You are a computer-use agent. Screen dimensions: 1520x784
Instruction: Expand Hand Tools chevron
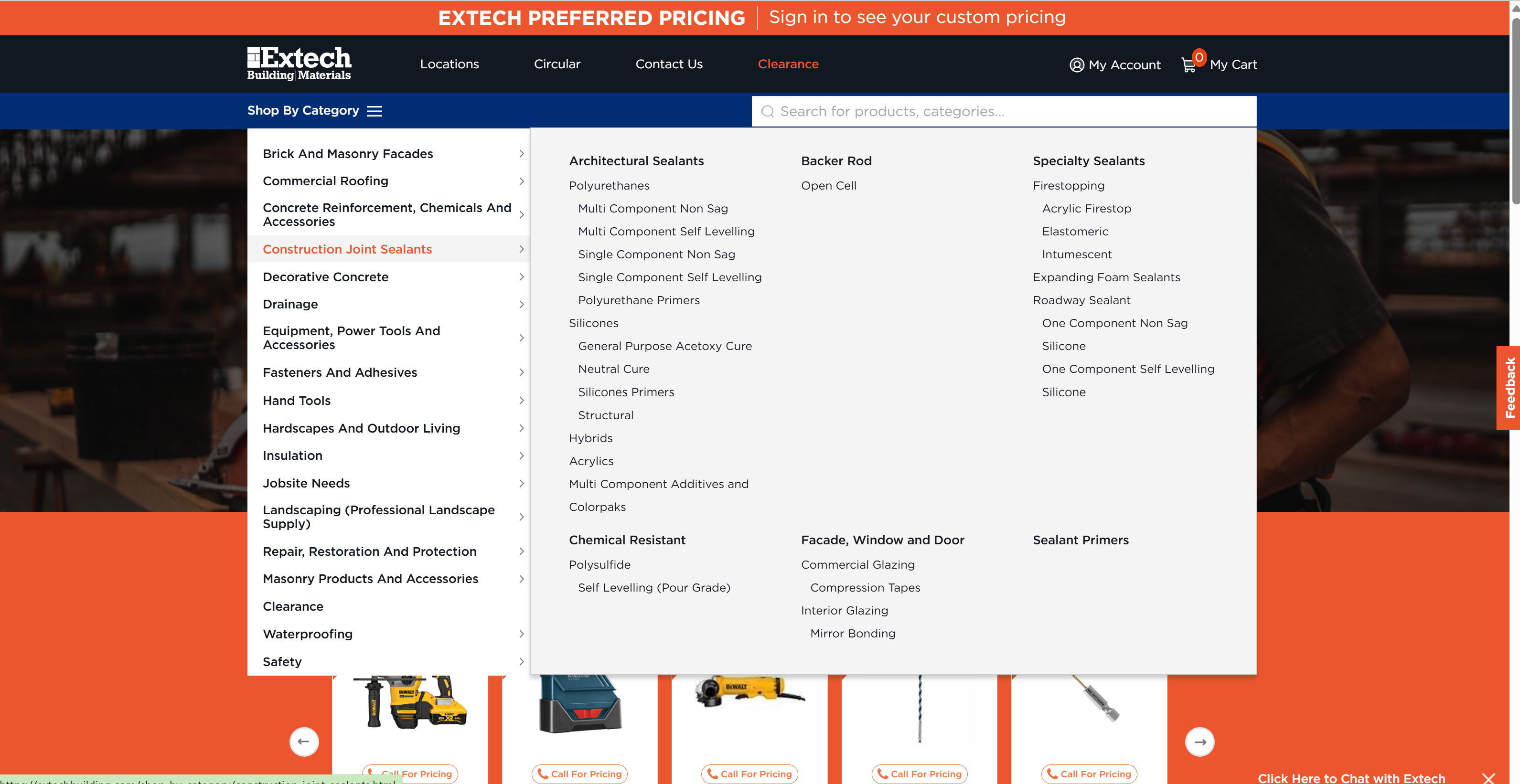521,401
